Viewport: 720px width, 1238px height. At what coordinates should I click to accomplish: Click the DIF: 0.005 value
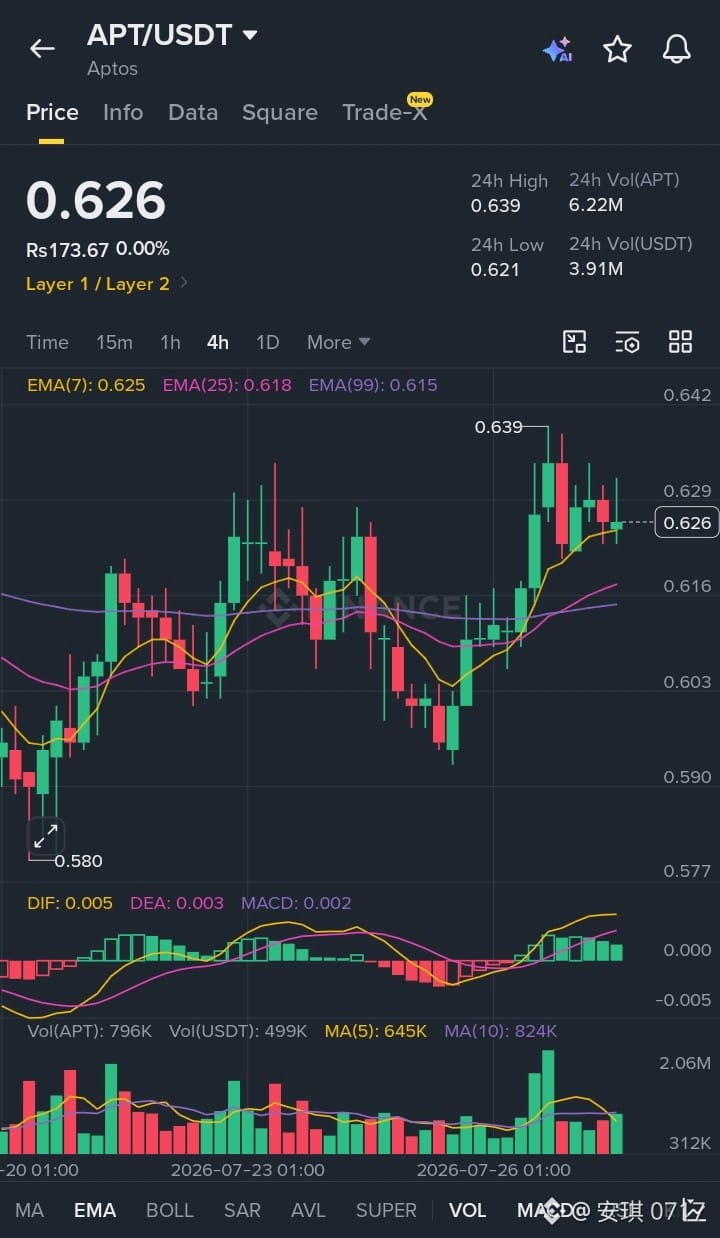(70, 903)
